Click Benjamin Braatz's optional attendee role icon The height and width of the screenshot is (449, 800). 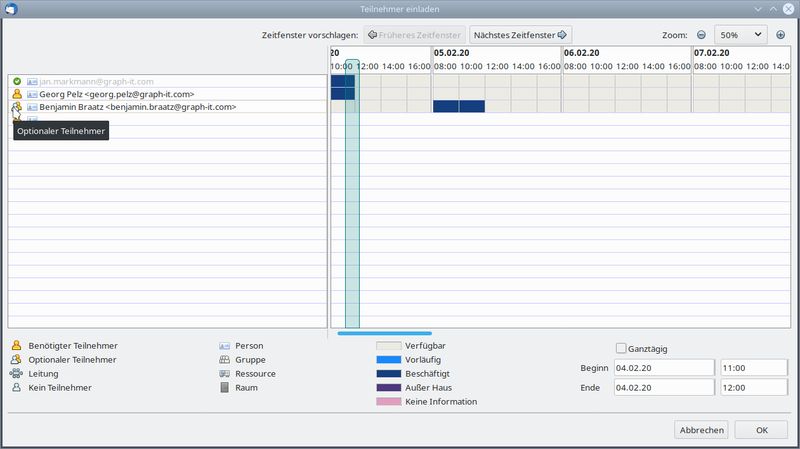coord(16,106)
